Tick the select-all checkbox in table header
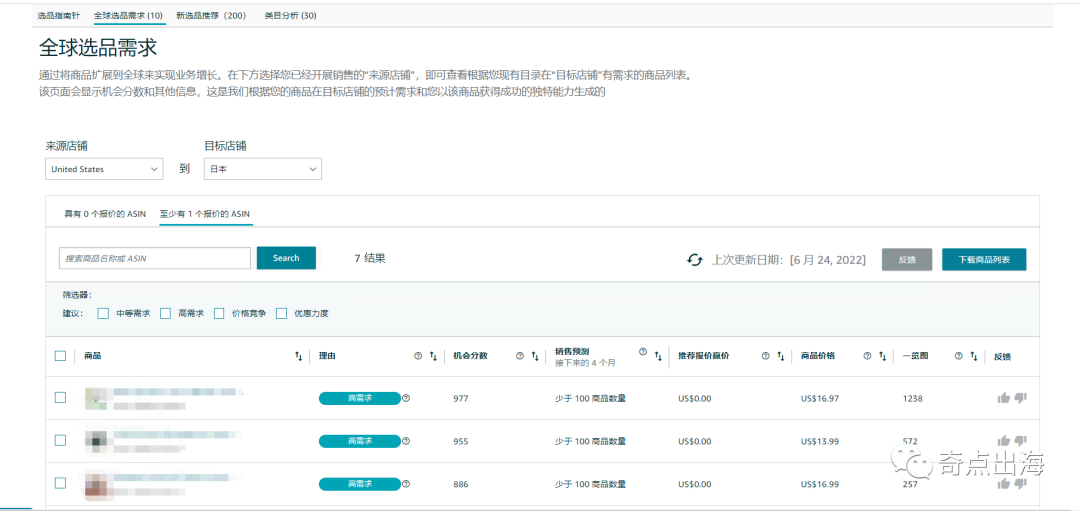The image size is (1080, 511). tap(60, 356)
